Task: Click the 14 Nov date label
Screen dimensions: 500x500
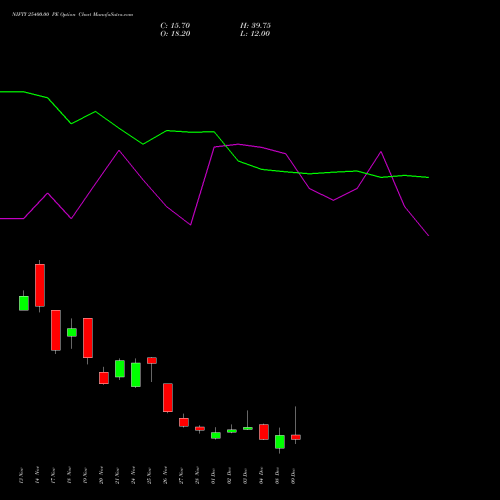Action: coord(38,476)
